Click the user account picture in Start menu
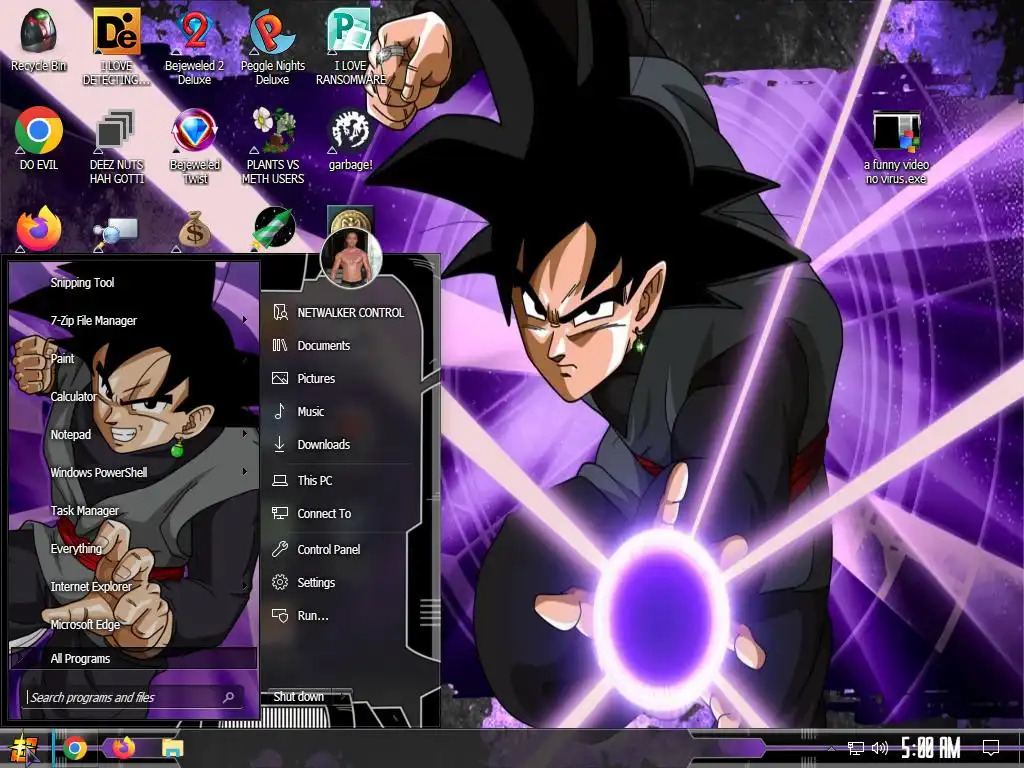Screen dimensions: 1024x768 (x=351, y=258)
